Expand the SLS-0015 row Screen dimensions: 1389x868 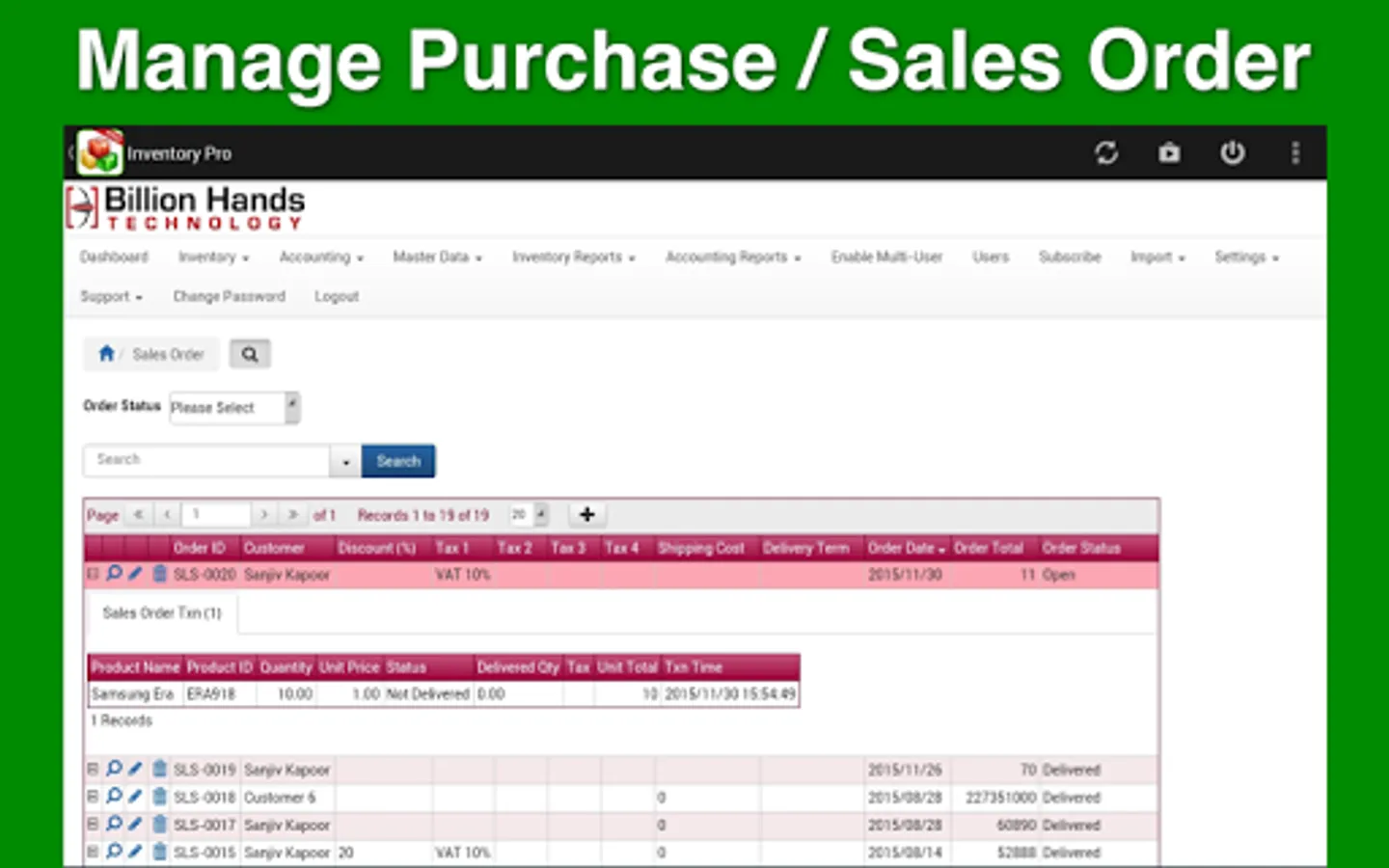coord(93,852)
